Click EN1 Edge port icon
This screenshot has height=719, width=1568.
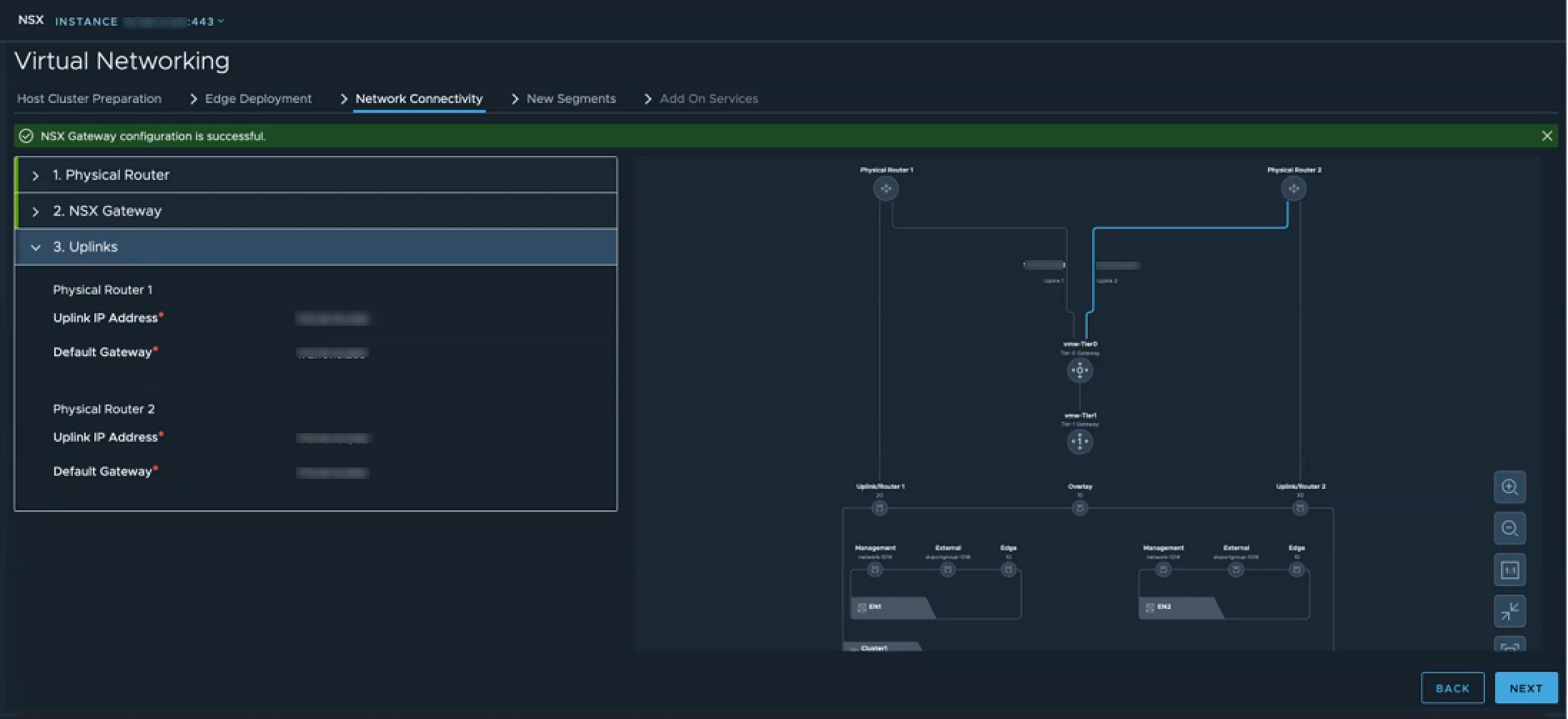[1008, 570]
